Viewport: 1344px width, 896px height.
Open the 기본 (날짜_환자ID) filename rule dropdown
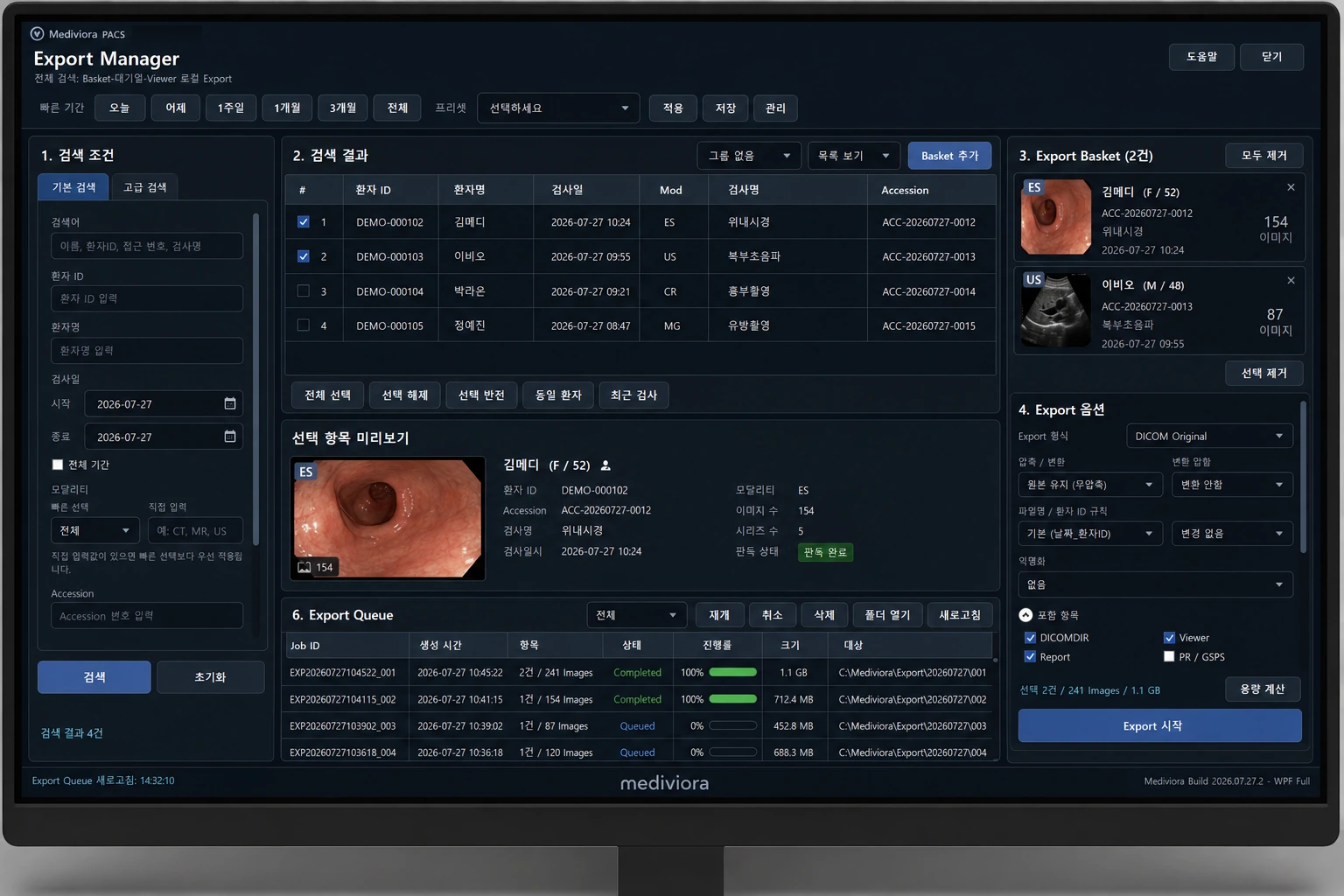[x=1090, y=534]
